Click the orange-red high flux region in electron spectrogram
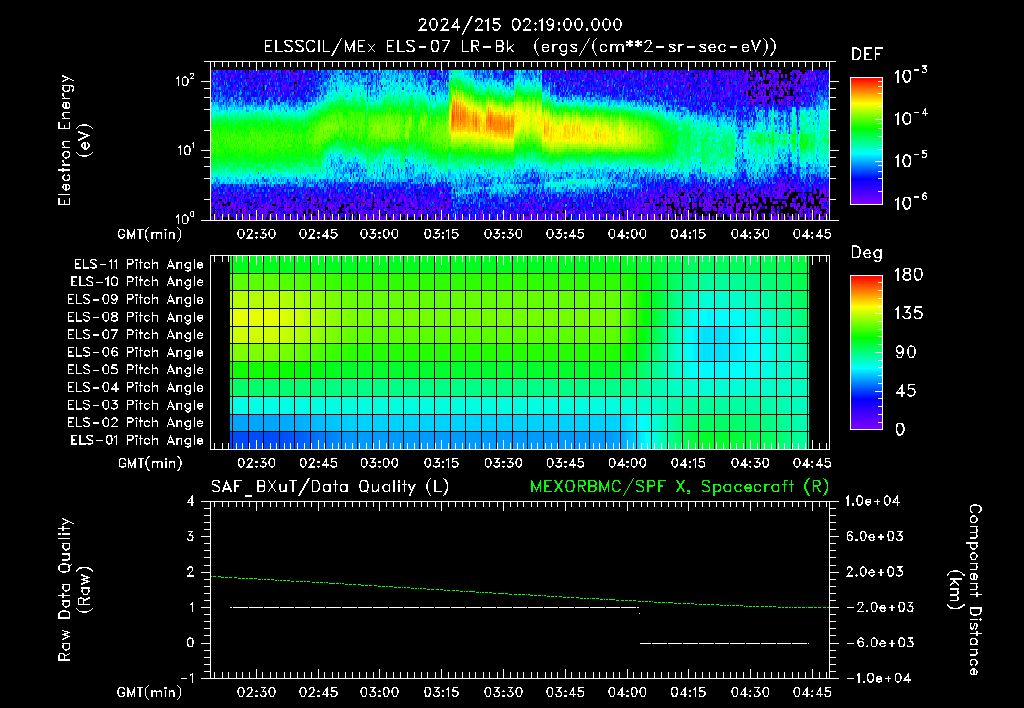 tap(482, 119)
